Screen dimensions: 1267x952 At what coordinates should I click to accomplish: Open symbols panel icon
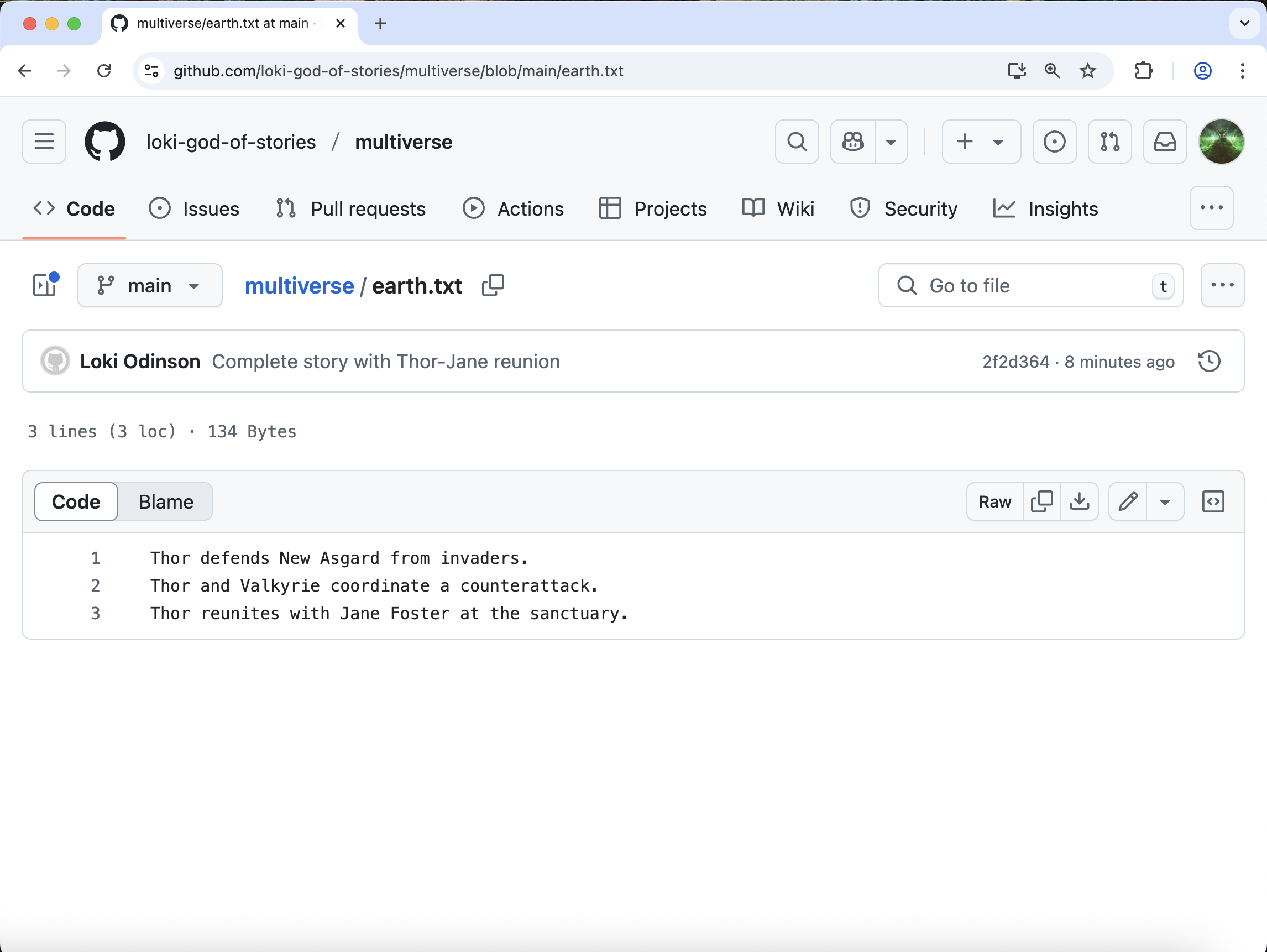(1213, 502)
